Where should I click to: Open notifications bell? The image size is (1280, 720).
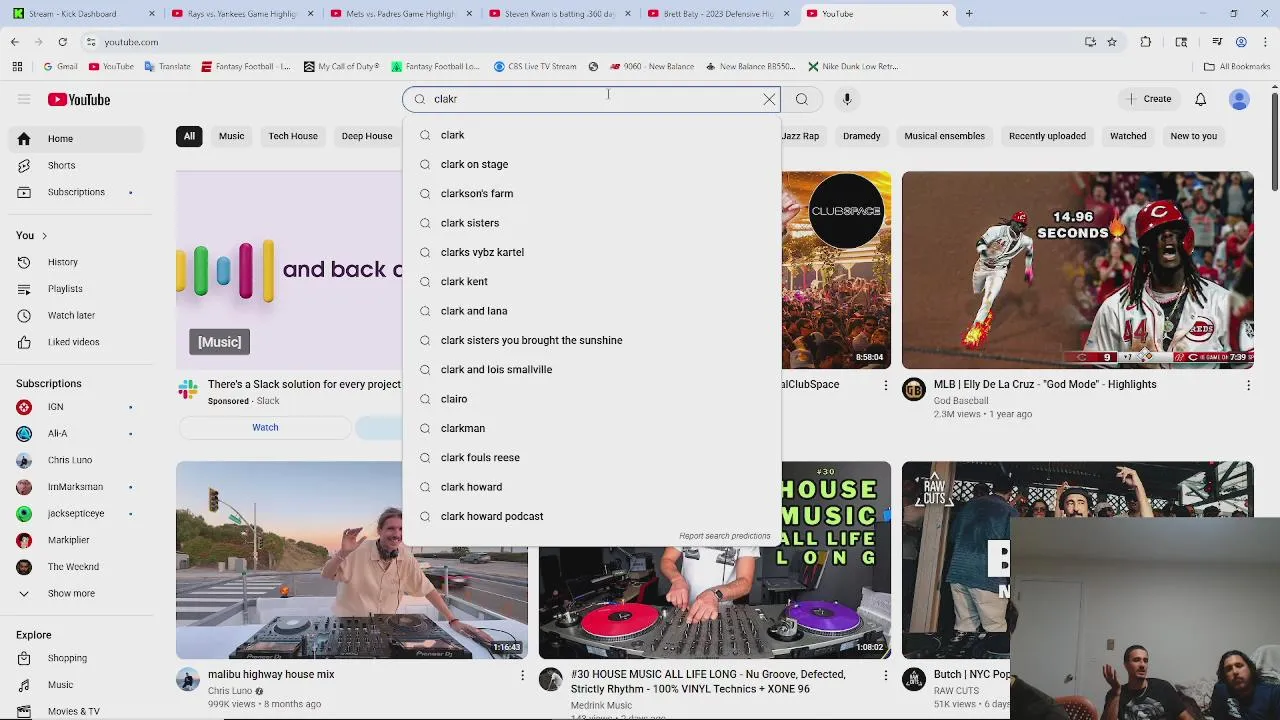[x=1201, y=99]
